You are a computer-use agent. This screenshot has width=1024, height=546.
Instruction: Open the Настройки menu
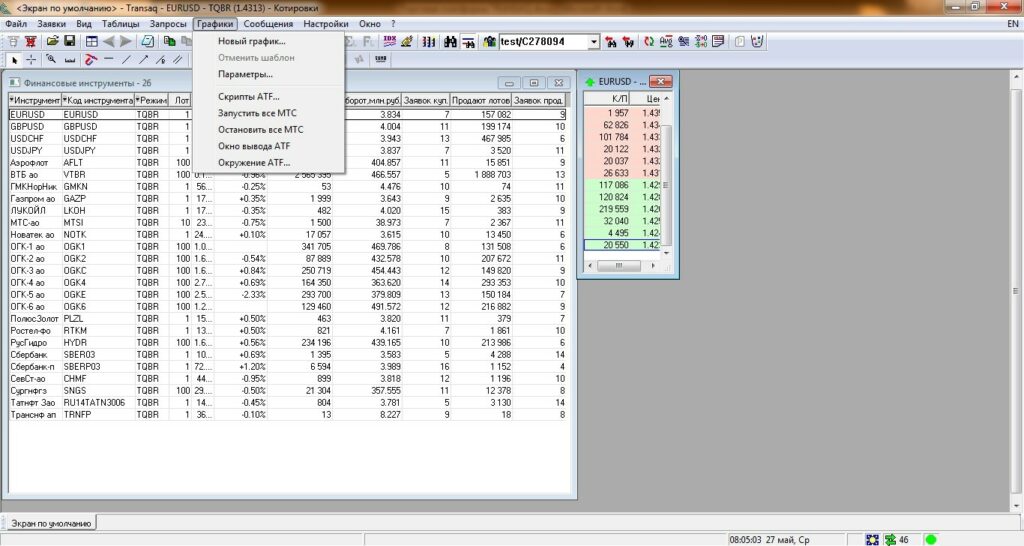[x=326, y=23]
